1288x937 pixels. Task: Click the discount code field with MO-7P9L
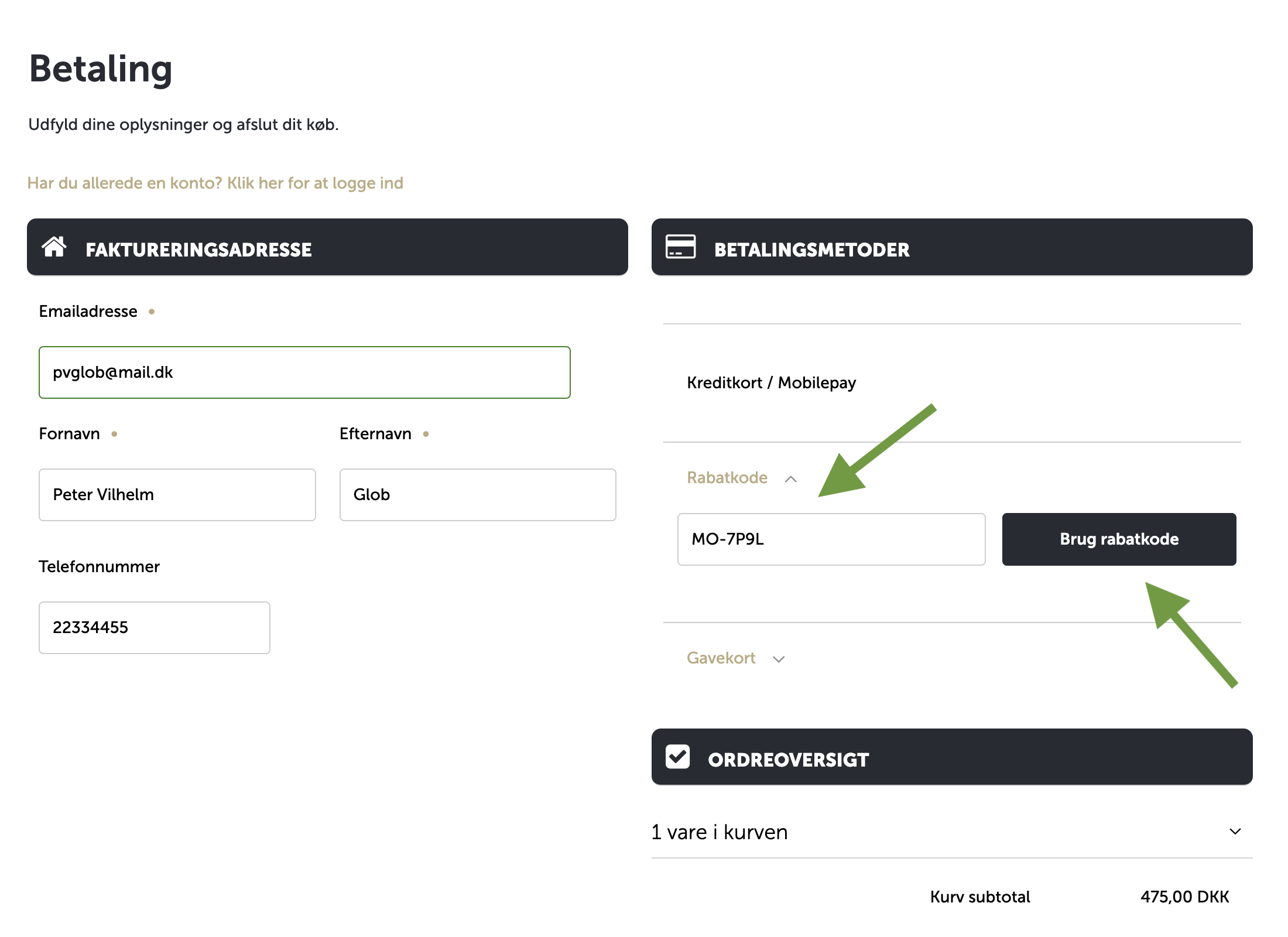tap(831, 539)
